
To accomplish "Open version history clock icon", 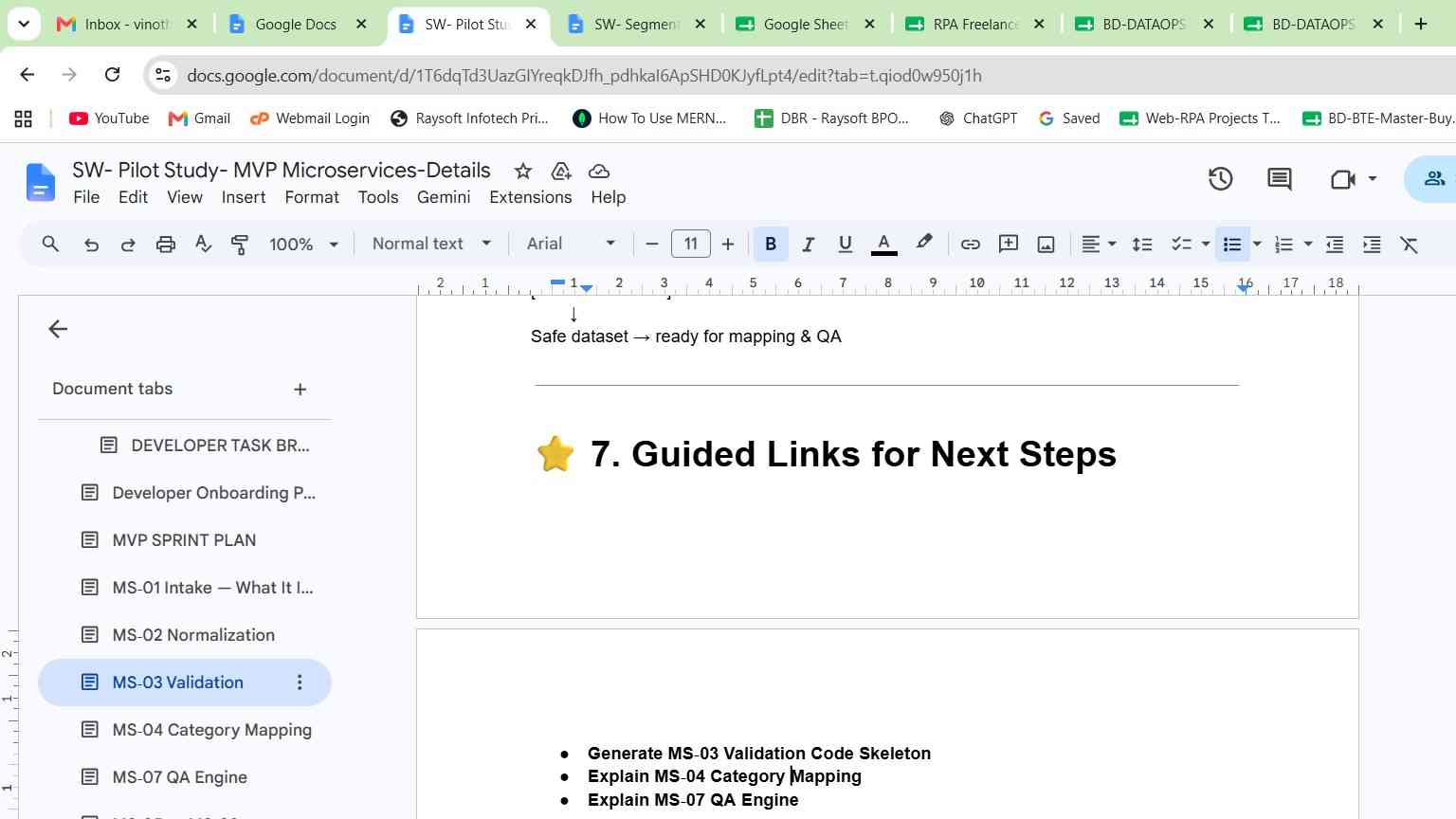I will (1220, 179).
